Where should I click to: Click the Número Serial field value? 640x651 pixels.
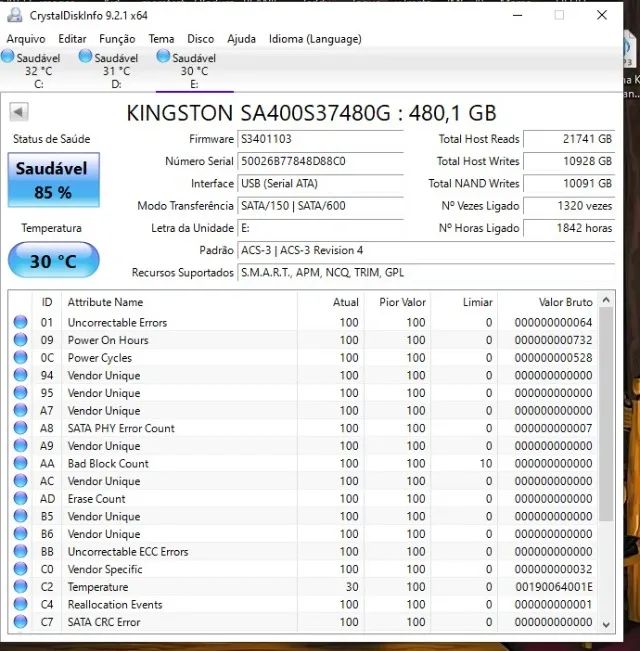(320, 161)
